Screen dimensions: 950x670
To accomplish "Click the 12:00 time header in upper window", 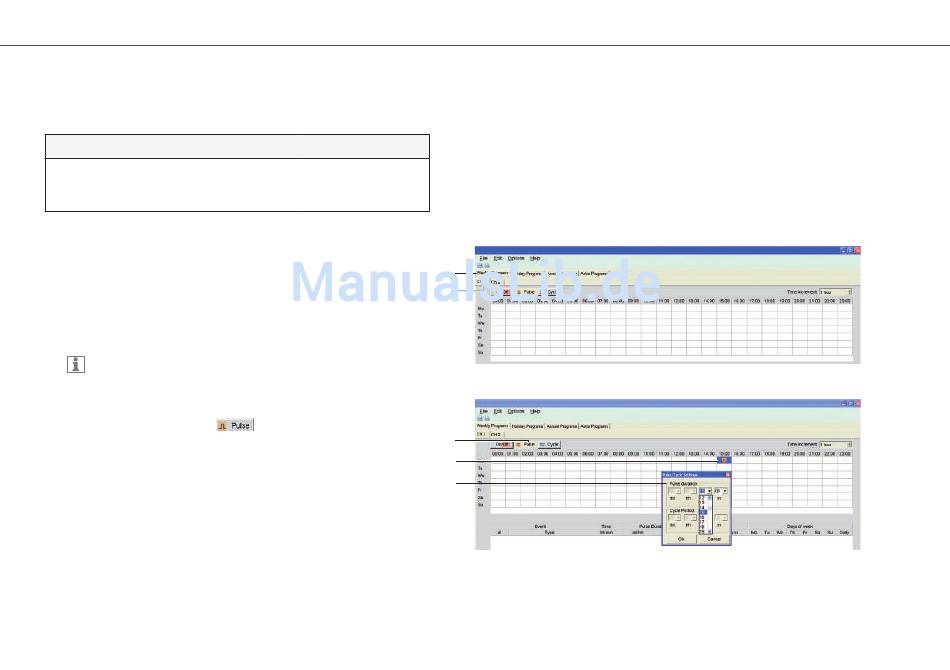I will 679,300.
